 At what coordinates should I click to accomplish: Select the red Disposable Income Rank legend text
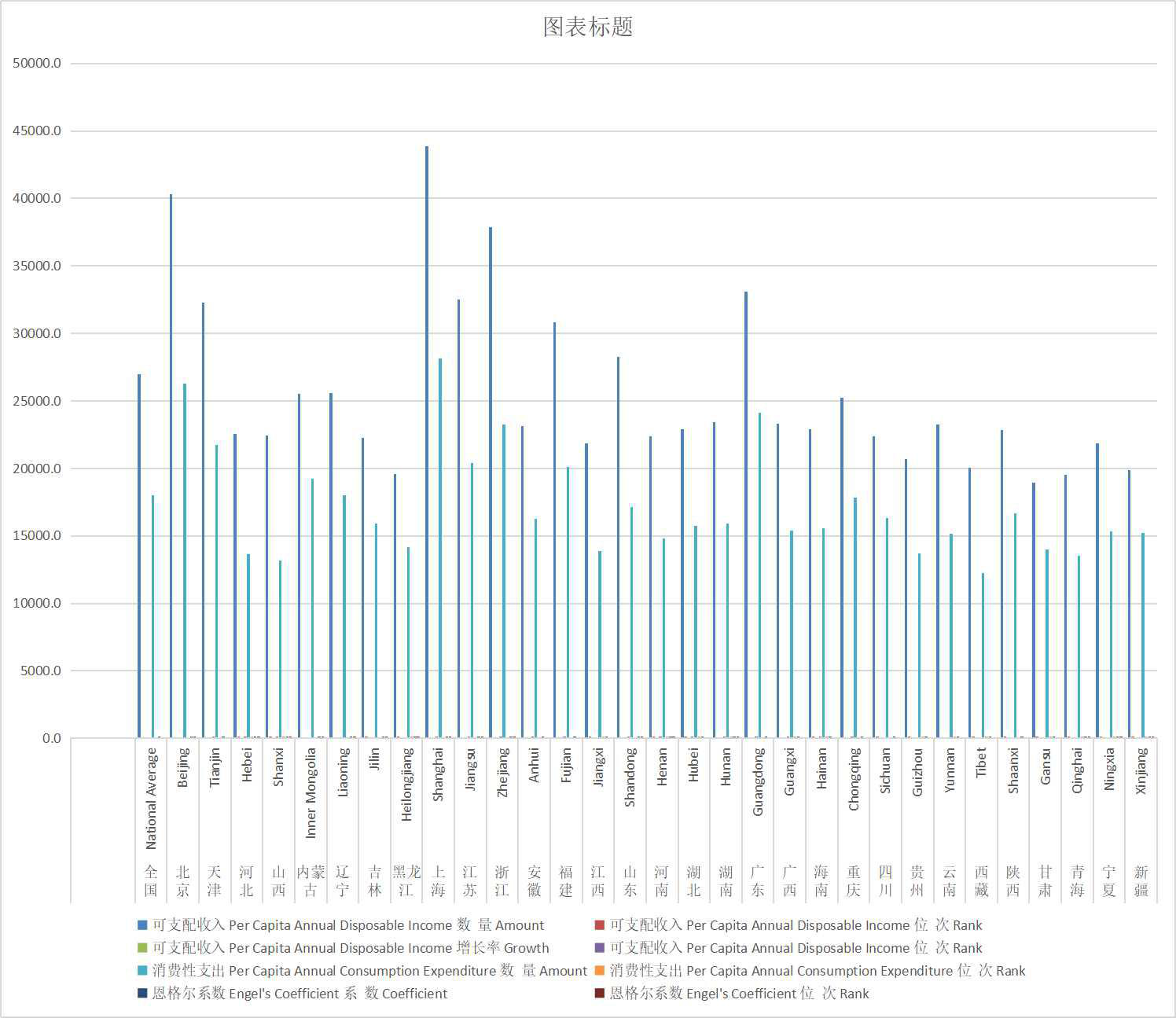(796, 925)
